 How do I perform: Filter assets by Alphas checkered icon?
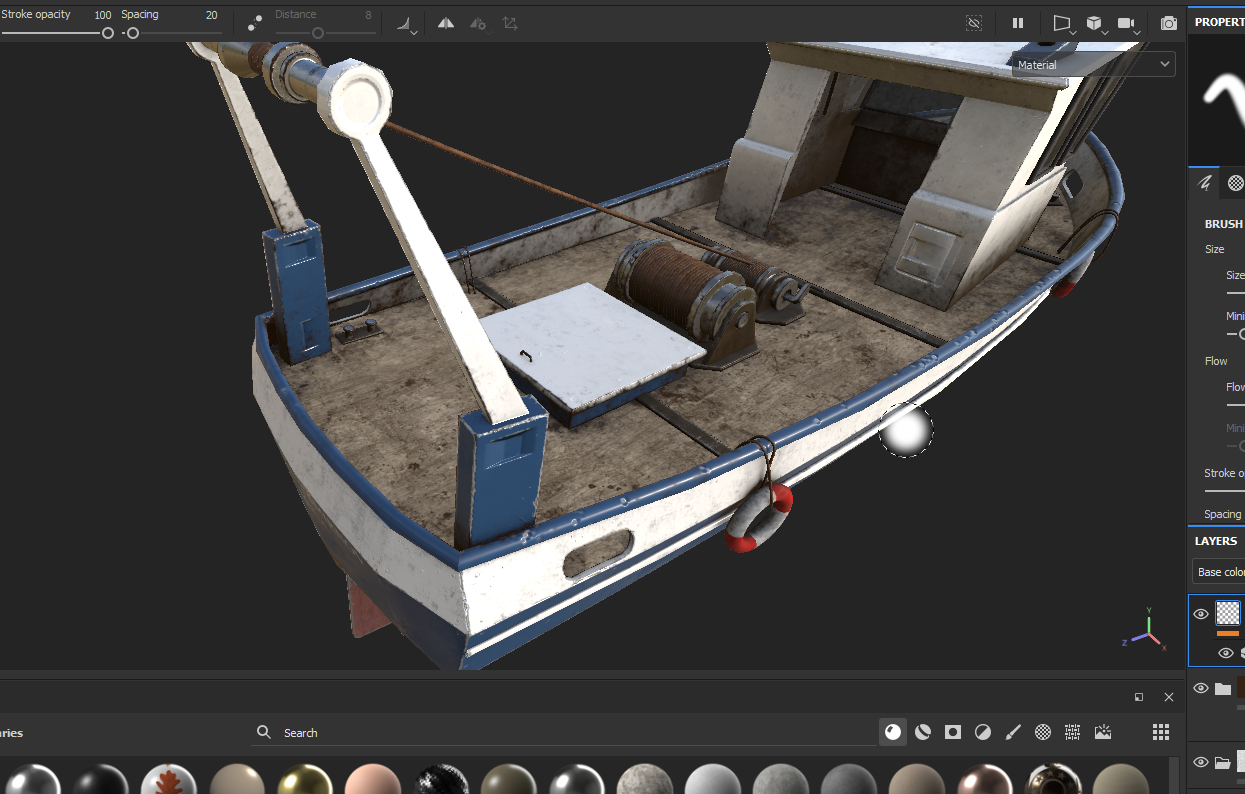coord(1042,732)
